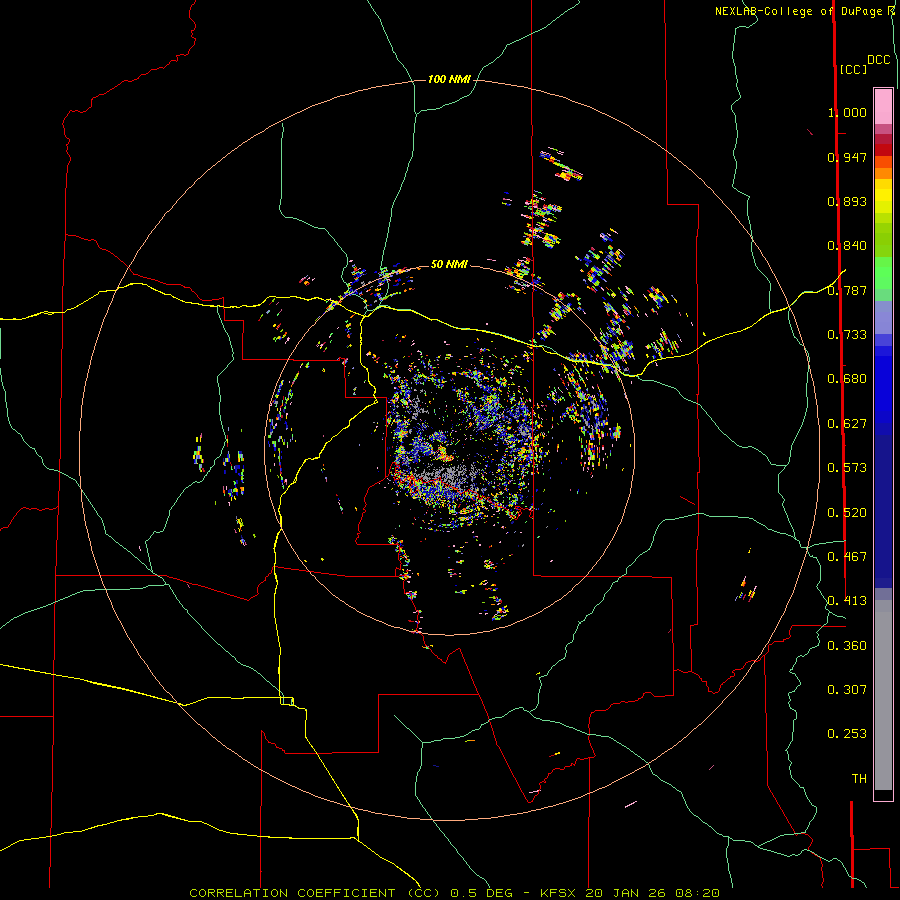900x900 pixels.
Task: Click the TH label on the legend
Action: coord(859,779)
